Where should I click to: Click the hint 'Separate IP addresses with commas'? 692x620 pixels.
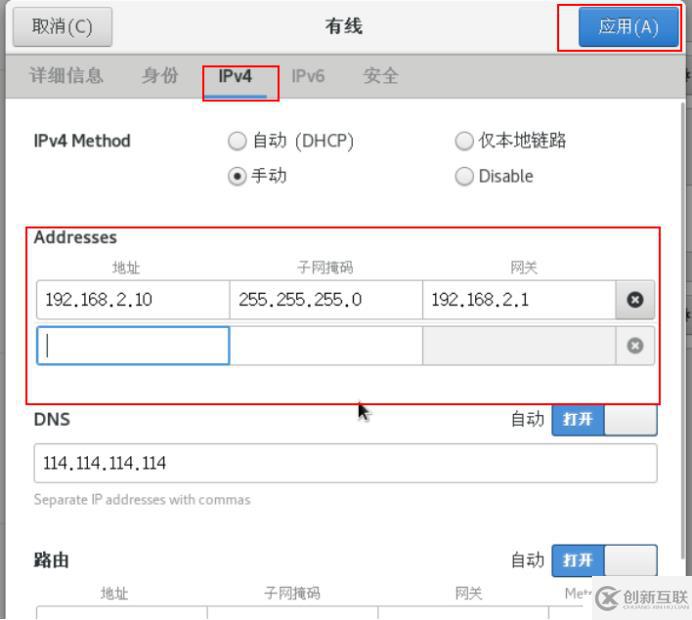[x=142, y=500]
